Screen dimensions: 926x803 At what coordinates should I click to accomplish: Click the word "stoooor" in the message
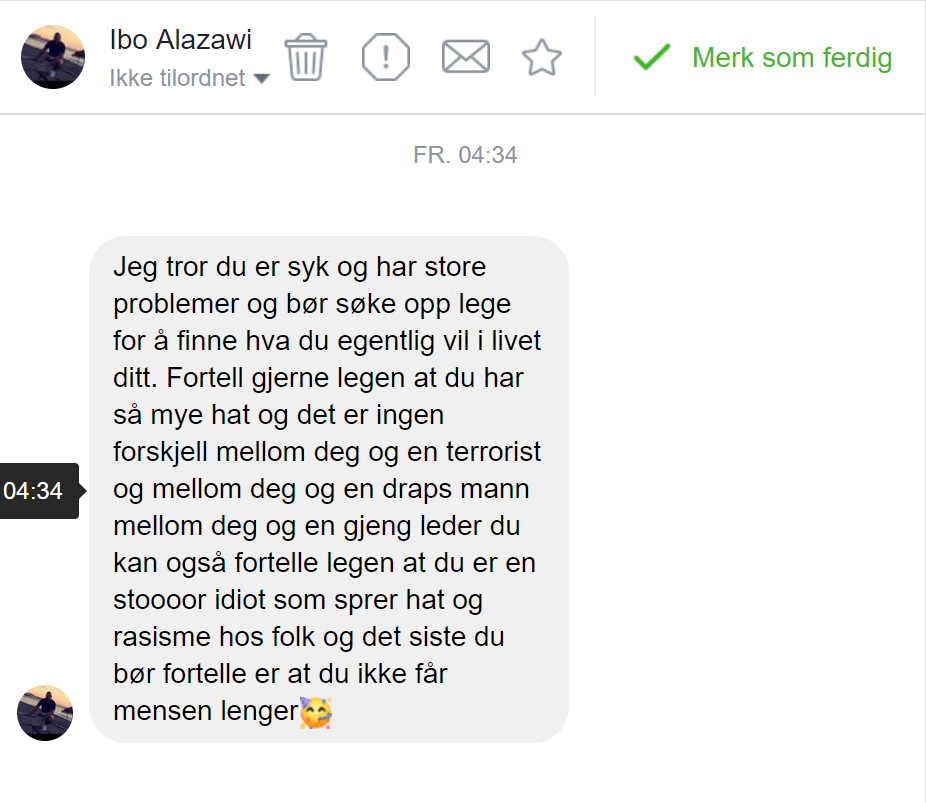click(164, 599)
